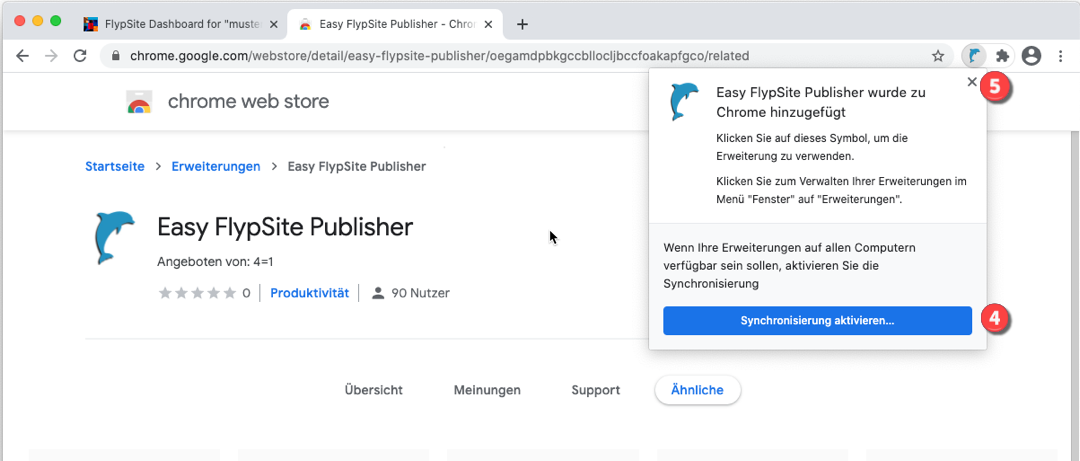Click the Startseite breadcrumb link
Screen dimensions: 1080x461
114,166
